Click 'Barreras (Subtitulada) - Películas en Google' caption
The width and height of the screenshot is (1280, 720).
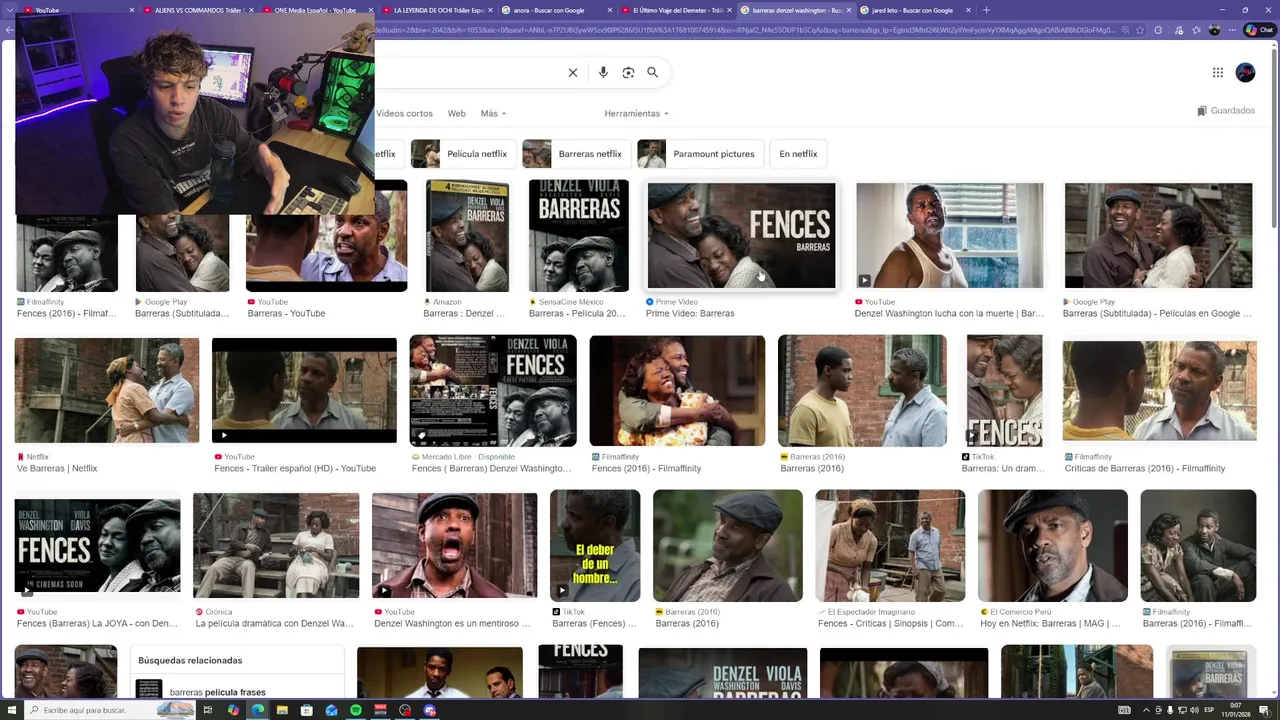pos(1157,313)
